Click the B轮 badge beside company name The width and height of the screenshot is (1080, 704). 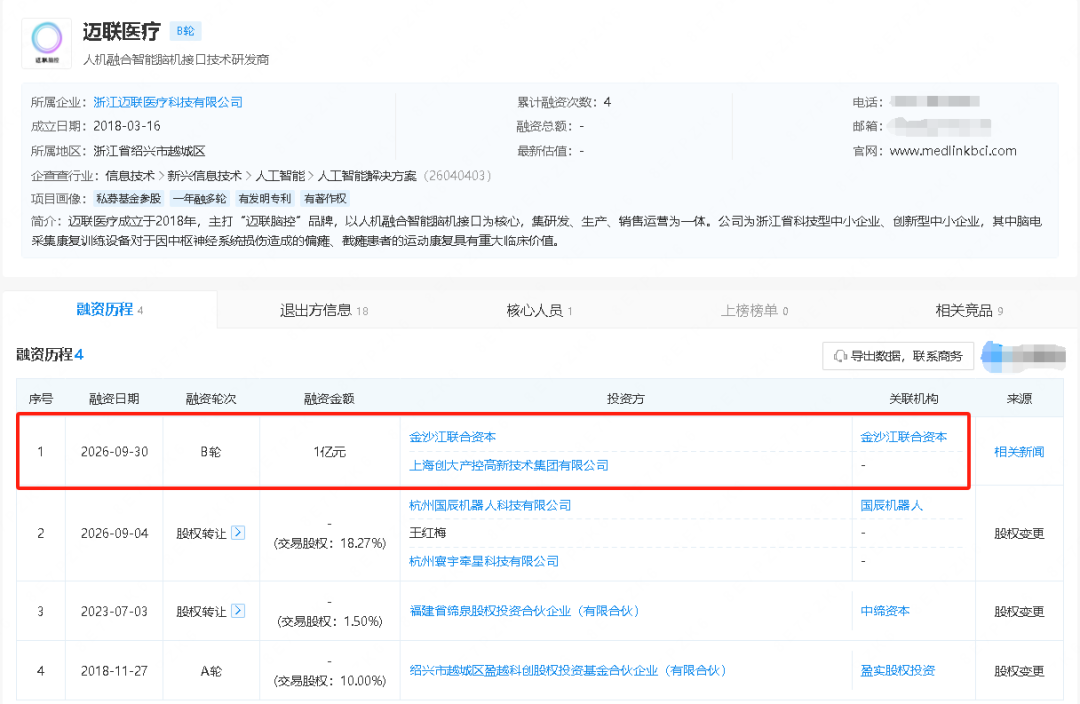[x=185, y=31]
